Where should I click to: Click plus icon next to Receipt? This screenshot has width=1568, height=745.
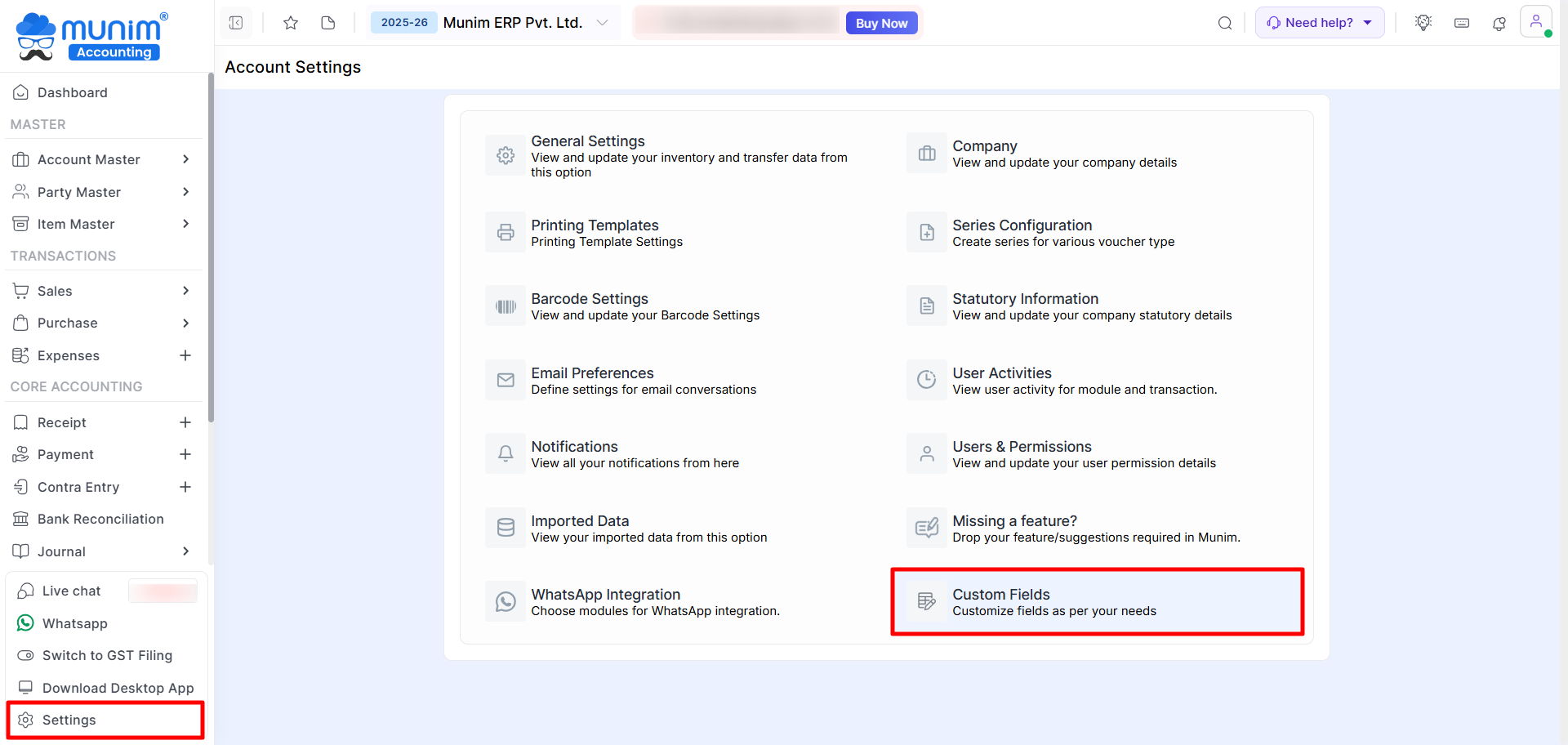(x=185, y=422)
